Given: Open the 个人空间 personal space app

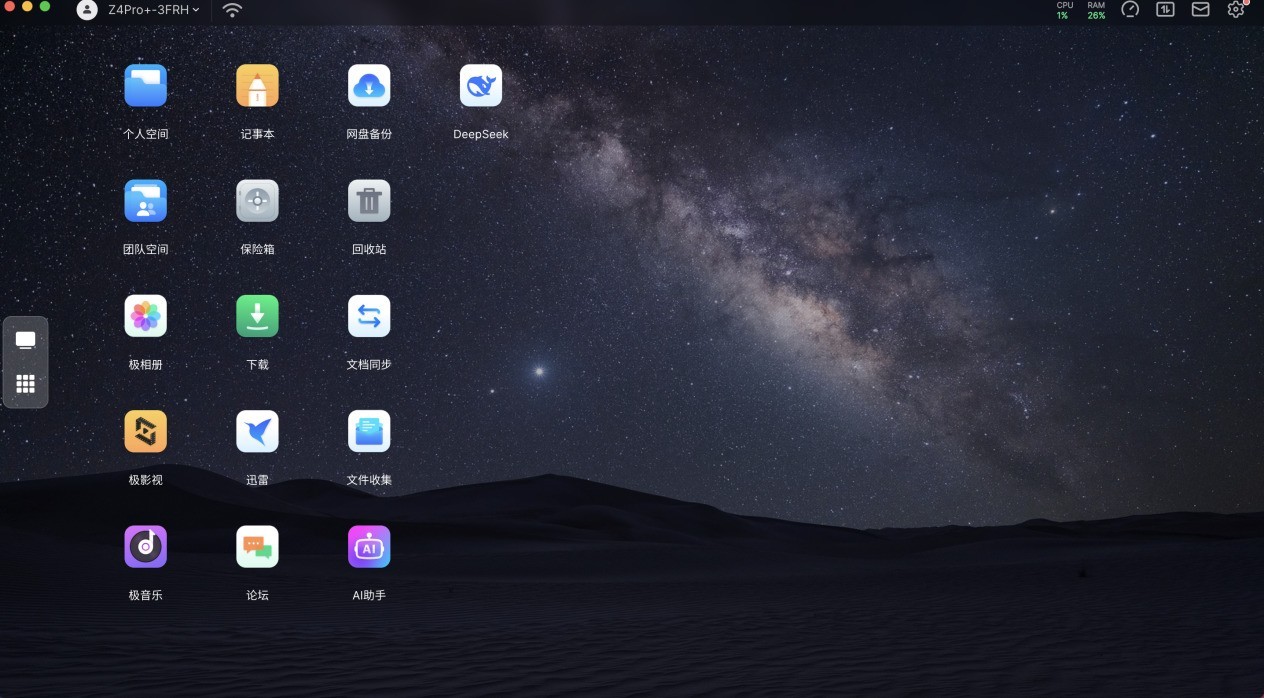Looking at the screenshot, I should coord(146,86).
